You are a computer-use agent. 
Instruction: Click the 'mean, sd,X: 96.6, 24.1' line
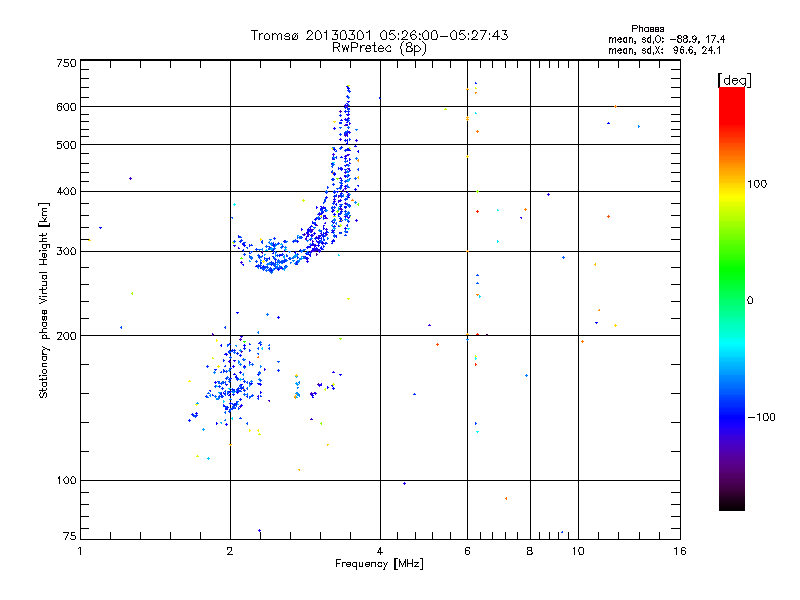pyautogui.click(x=664, y=50)
